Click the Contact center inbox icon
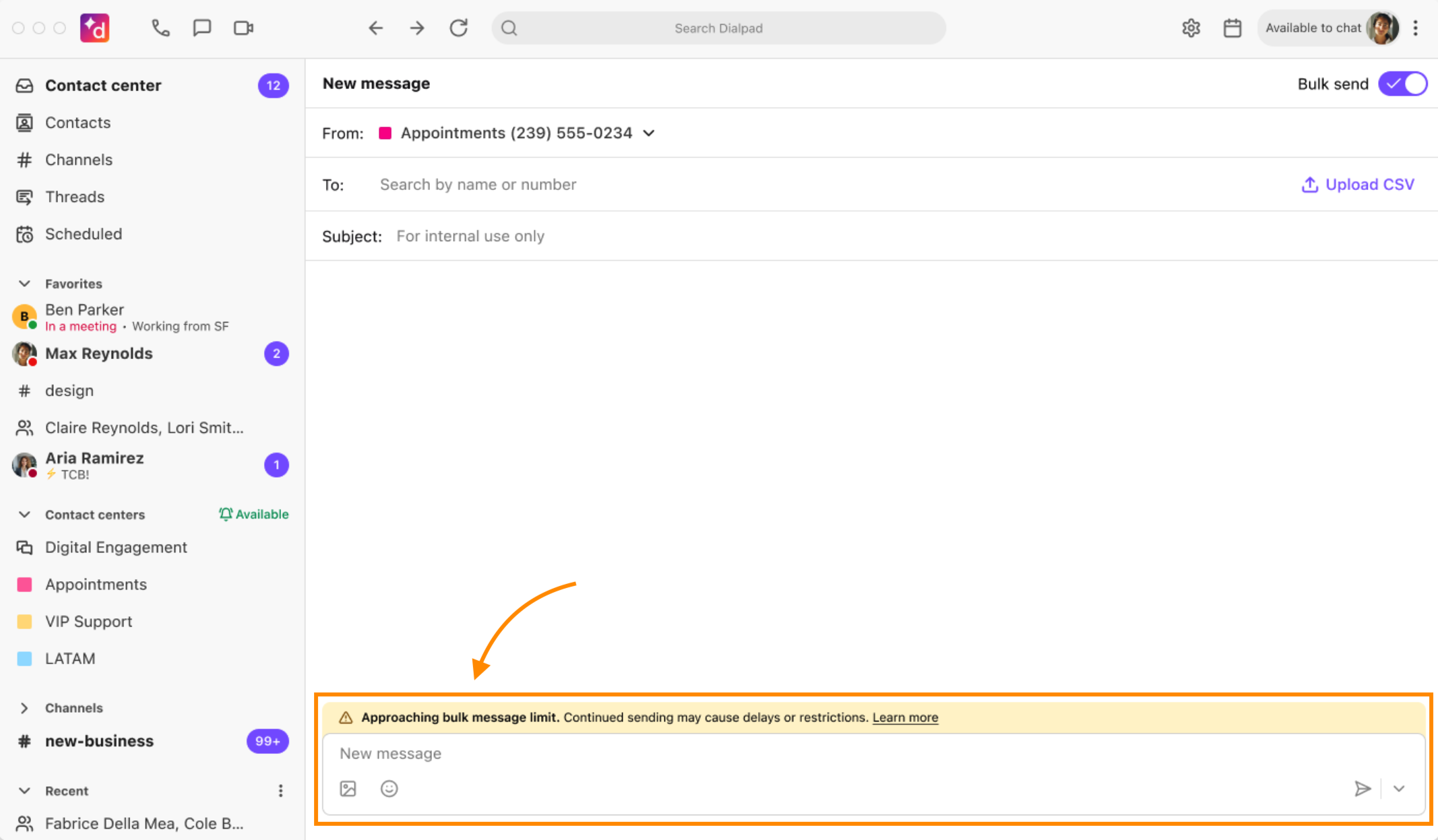 point(25,86)
